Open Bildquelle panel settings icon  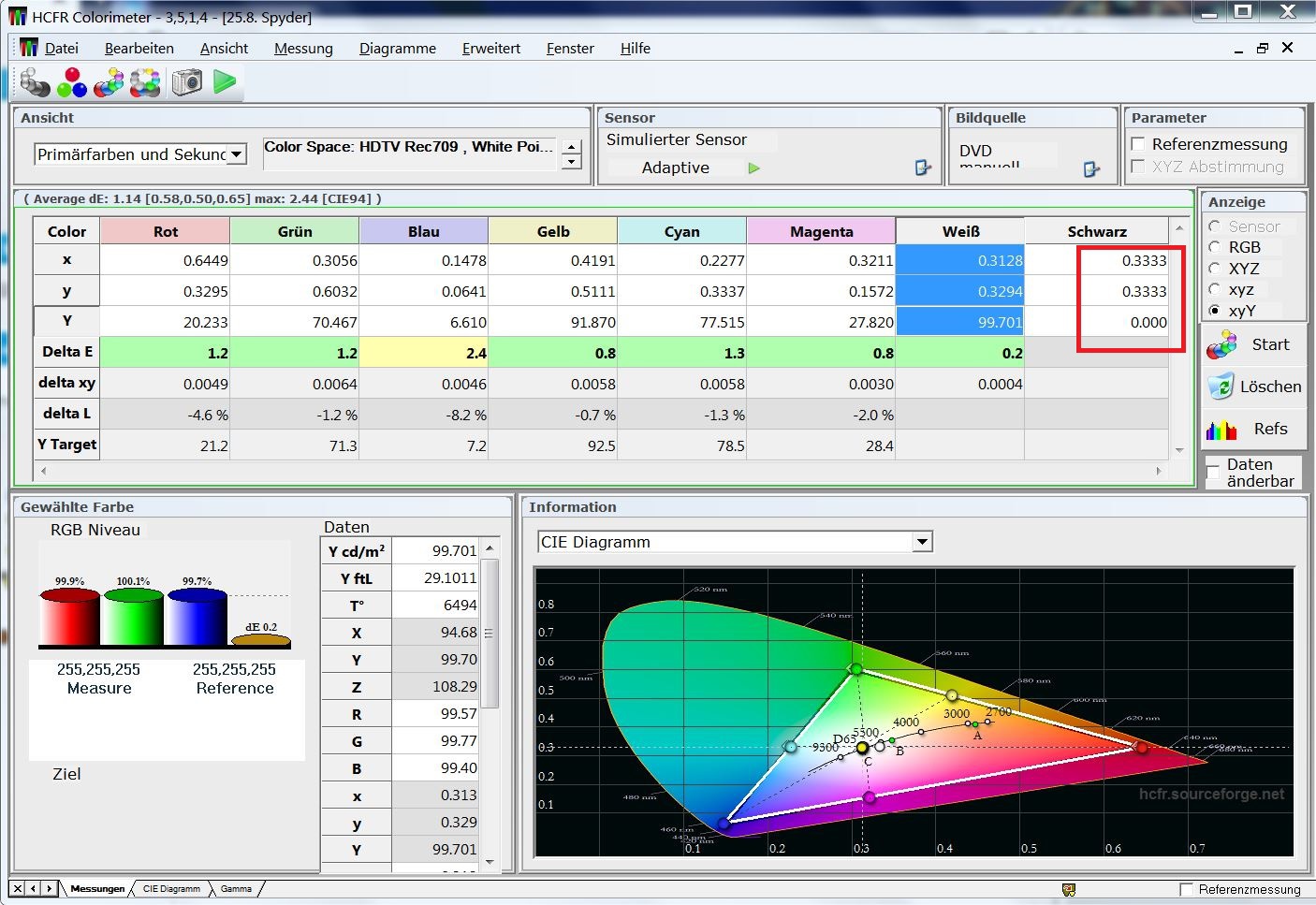[x=1090, y=168]
